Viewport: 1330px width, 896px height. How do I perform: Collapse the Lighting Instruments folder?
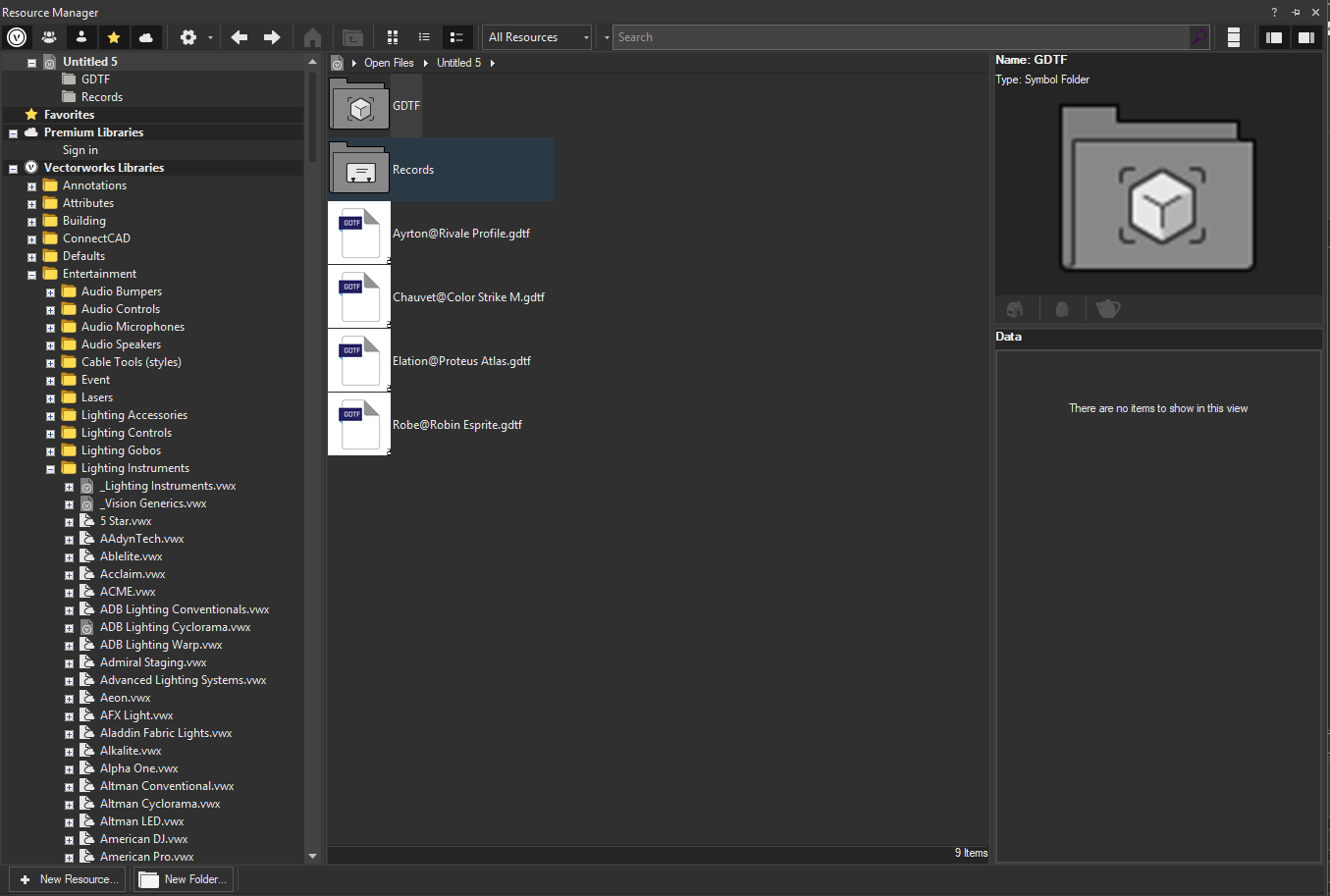pos(50,469)
